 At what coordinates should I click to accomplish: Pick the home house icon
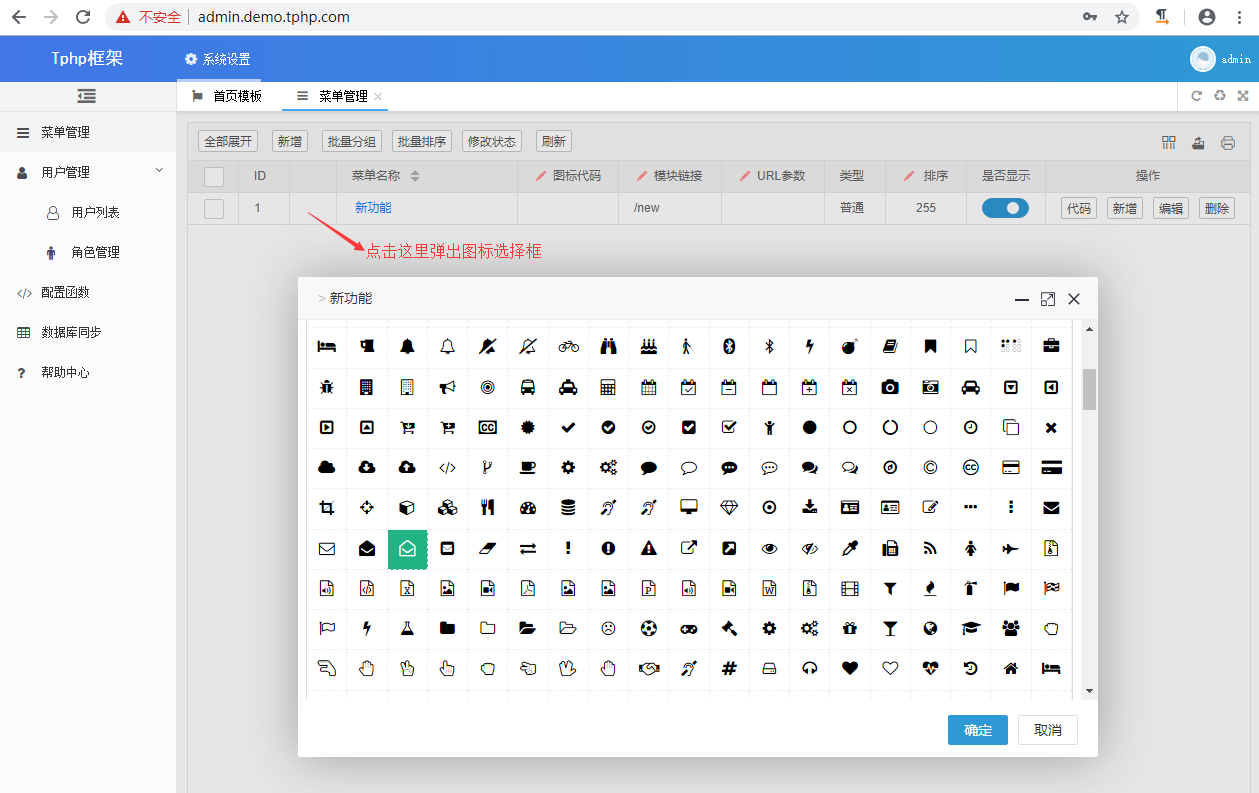point(1011,668)
